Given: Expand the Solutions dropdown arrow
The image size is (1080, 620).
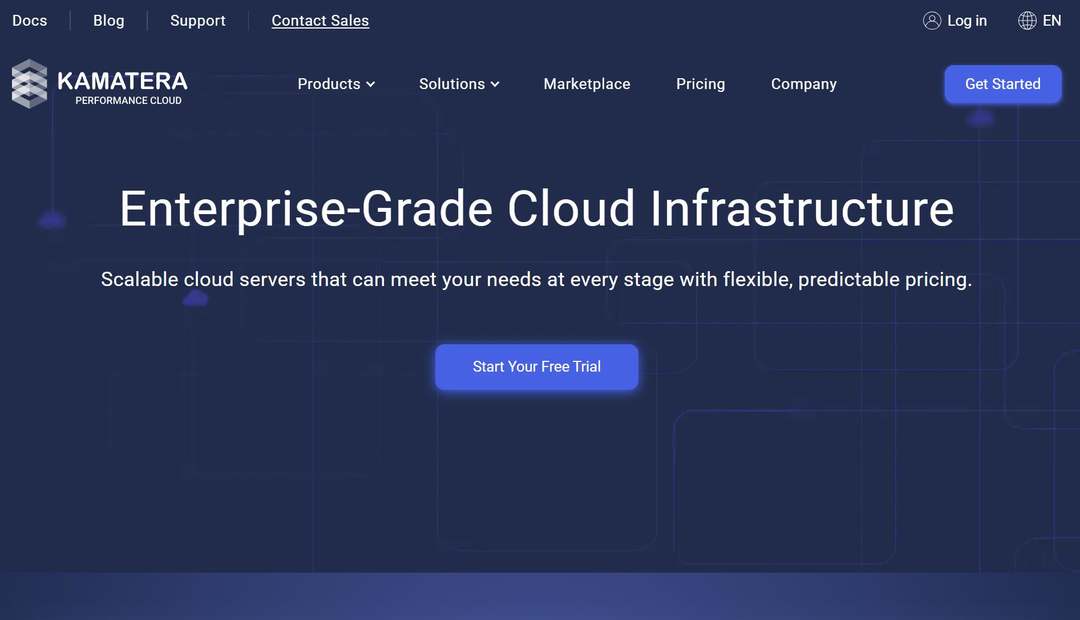Looking at the screenshot, I should pyautogui.click(x=495, y=85).
